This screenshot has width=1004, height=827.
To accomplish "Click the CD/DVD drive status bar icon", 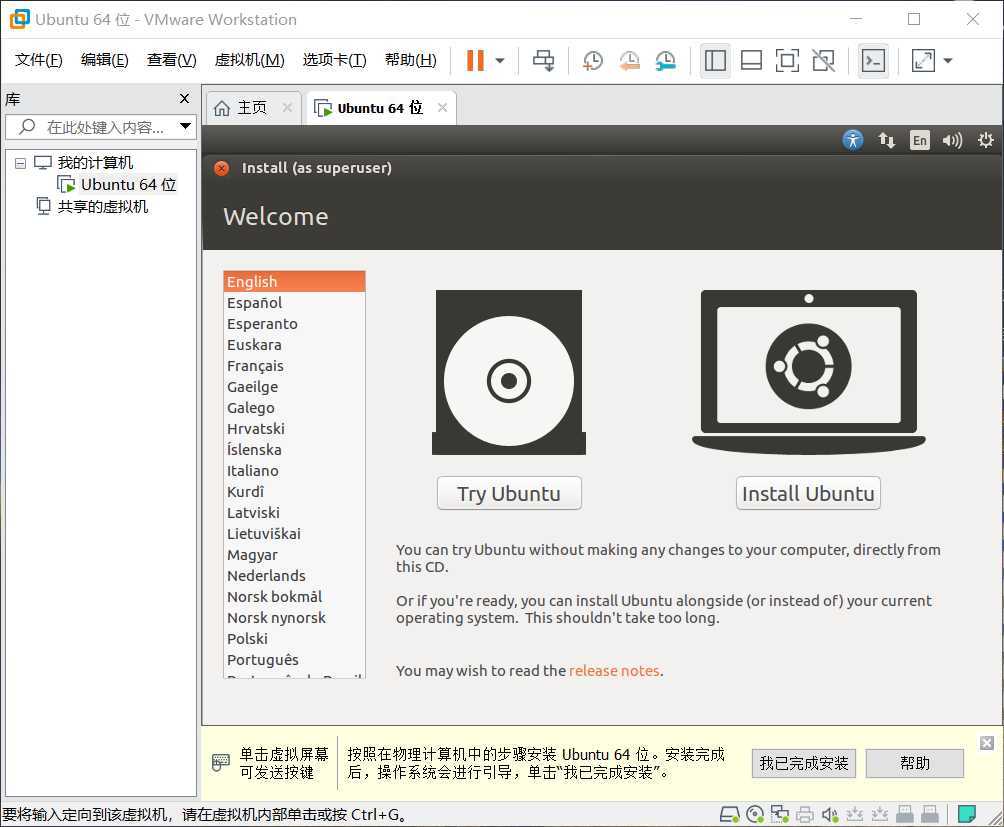I will coord(755,814).
